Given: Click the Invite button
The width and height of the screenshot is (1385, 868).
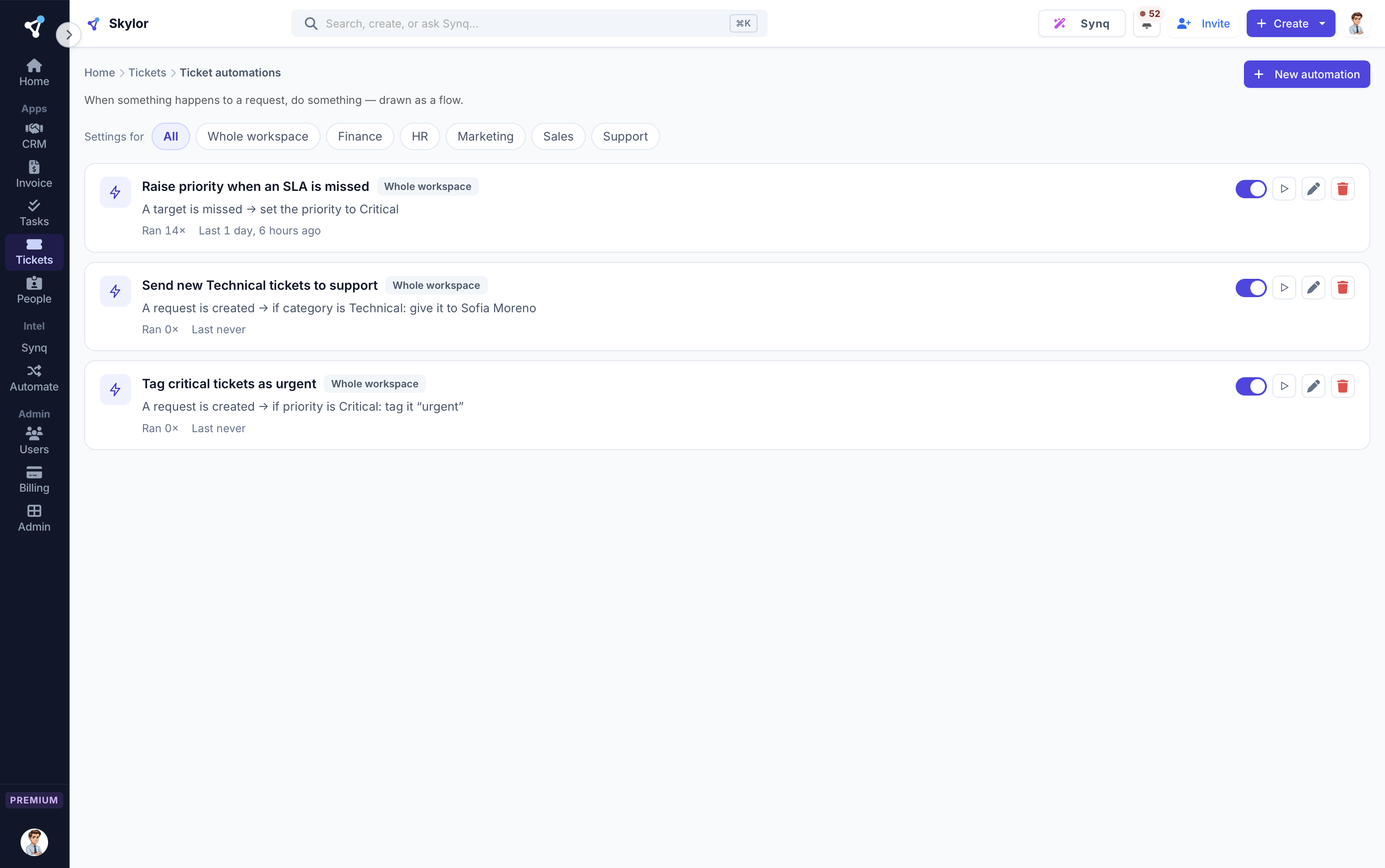Looking at the screenshot, I should [x=1204, y=23].
